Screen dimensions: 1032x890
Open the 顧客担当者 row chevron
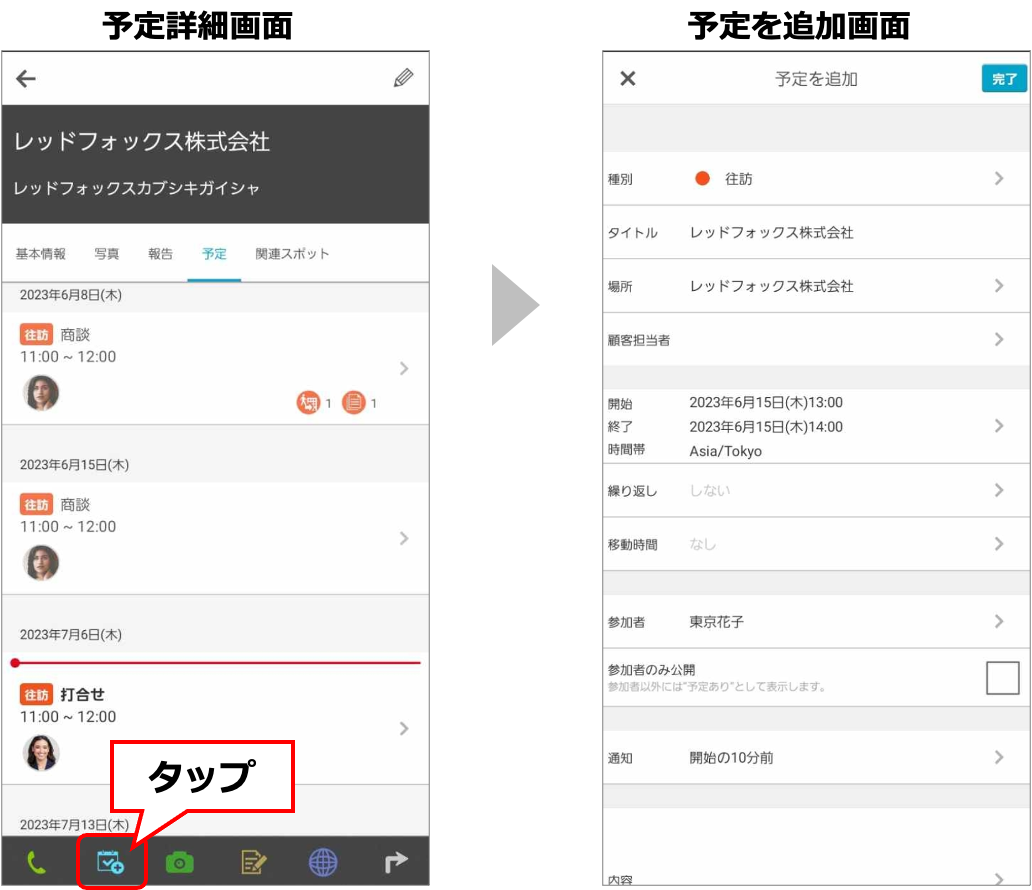click(x=999, y=340)
